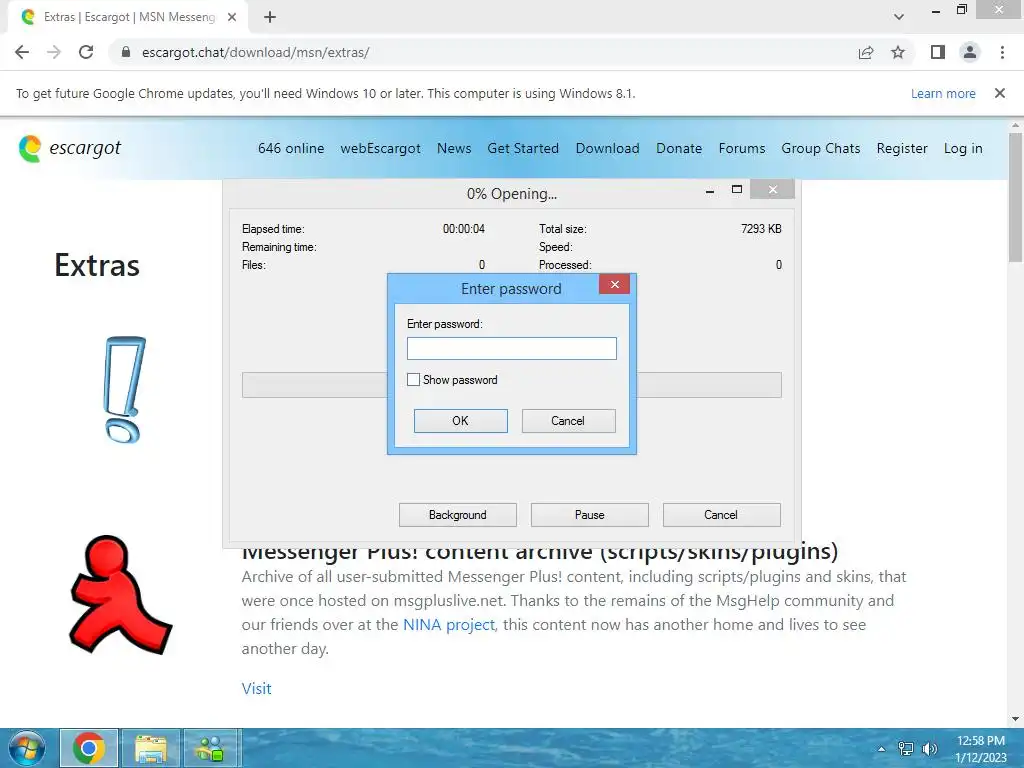Close the Enter password dialog
Image resolution: width=1024 pixels, height=768 pixels.
(615, 284)
